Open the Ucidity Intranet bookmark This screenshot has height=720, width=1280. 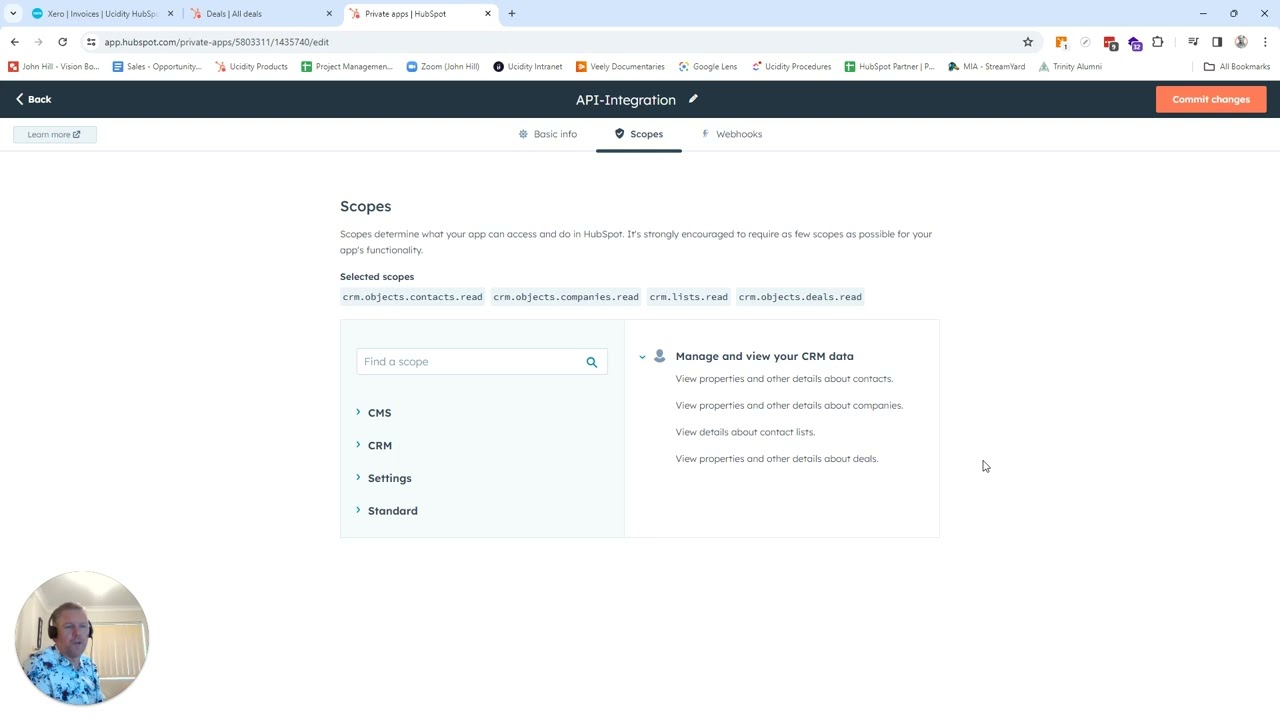tap(528, 67)
